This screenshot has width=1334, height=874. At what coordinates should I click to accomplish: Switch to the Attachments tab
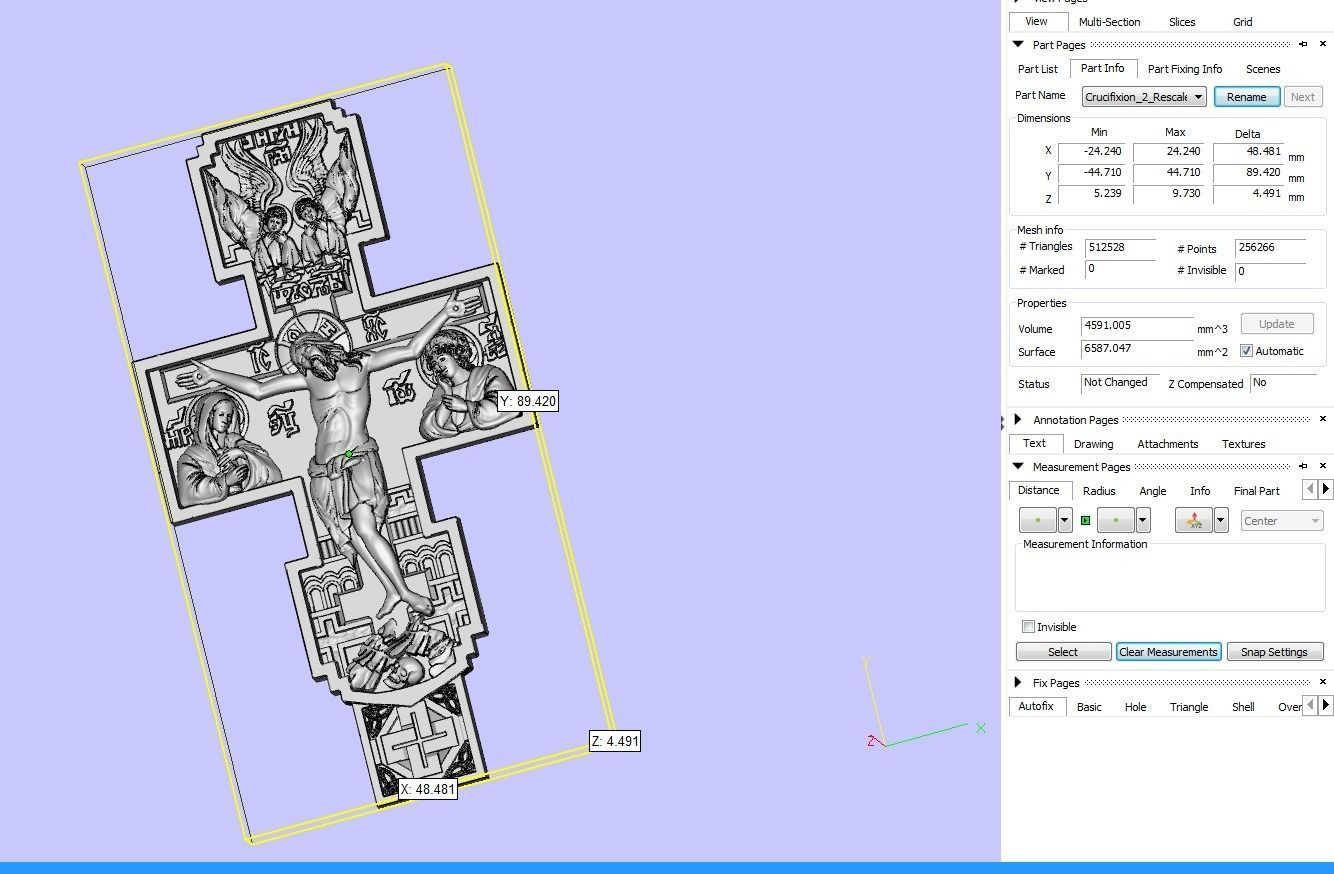pyautogui.click(x=1167, y=444)
